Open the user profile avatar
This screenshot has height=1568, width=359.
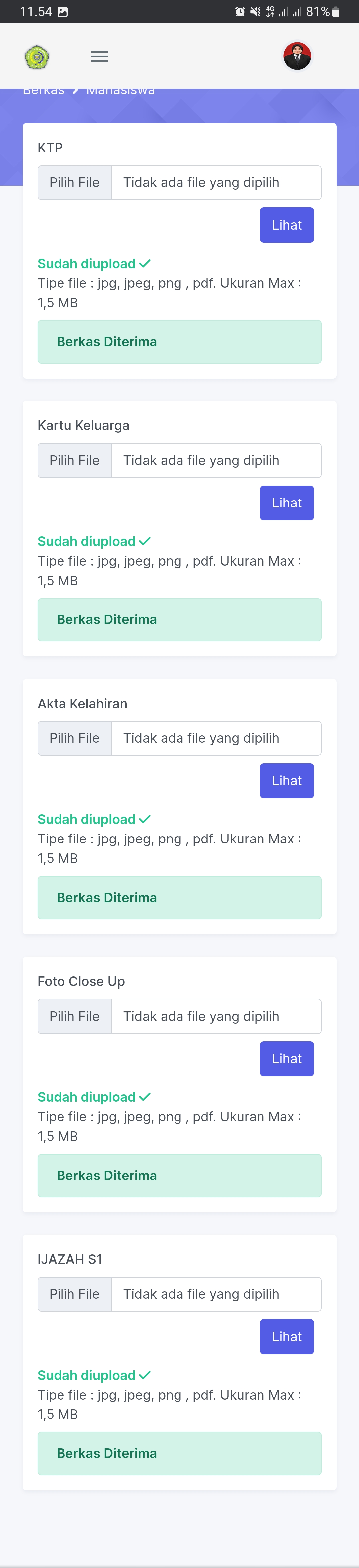tap(297, 56)
